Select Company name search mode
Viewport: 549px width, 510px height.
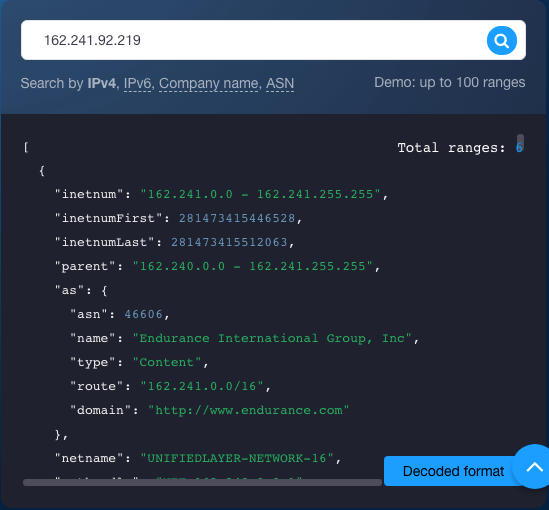point(209,84)
